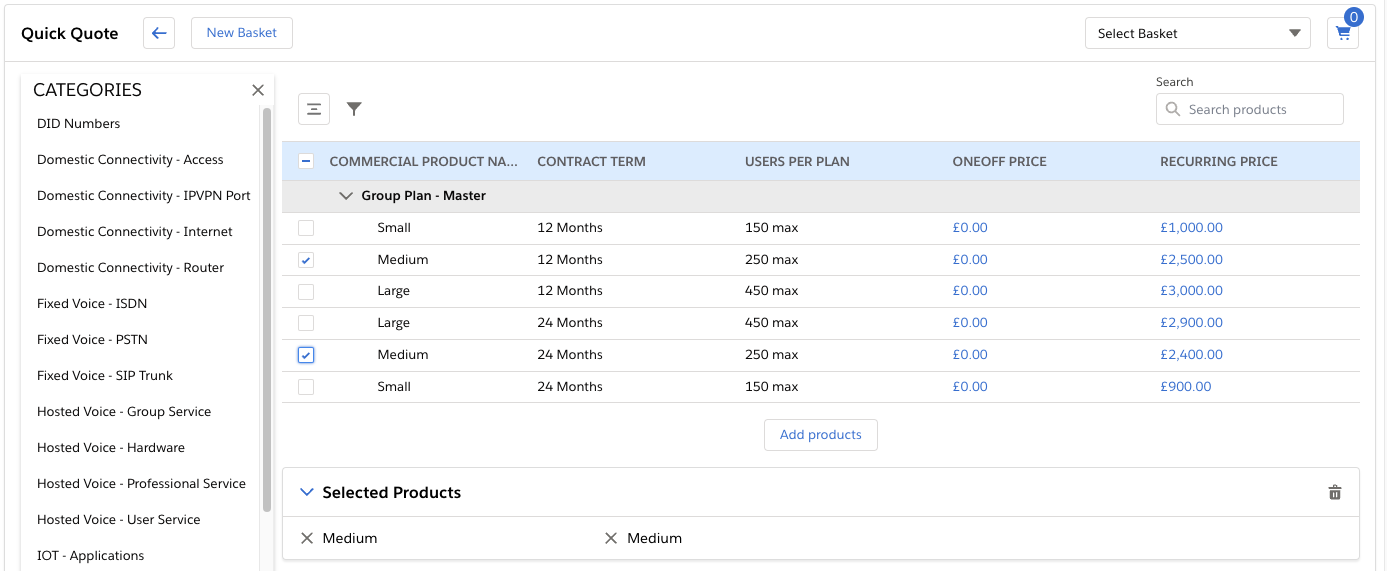1387x571 pixels.
Task: Click the search magnifier icon
Action: tap(1173, 110)
